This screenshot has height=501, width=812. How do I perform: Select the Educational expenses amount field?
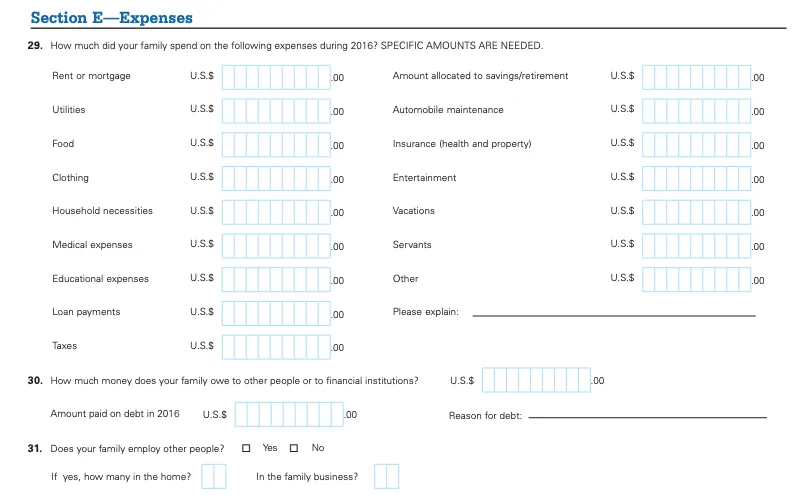[x=277, y=279]
